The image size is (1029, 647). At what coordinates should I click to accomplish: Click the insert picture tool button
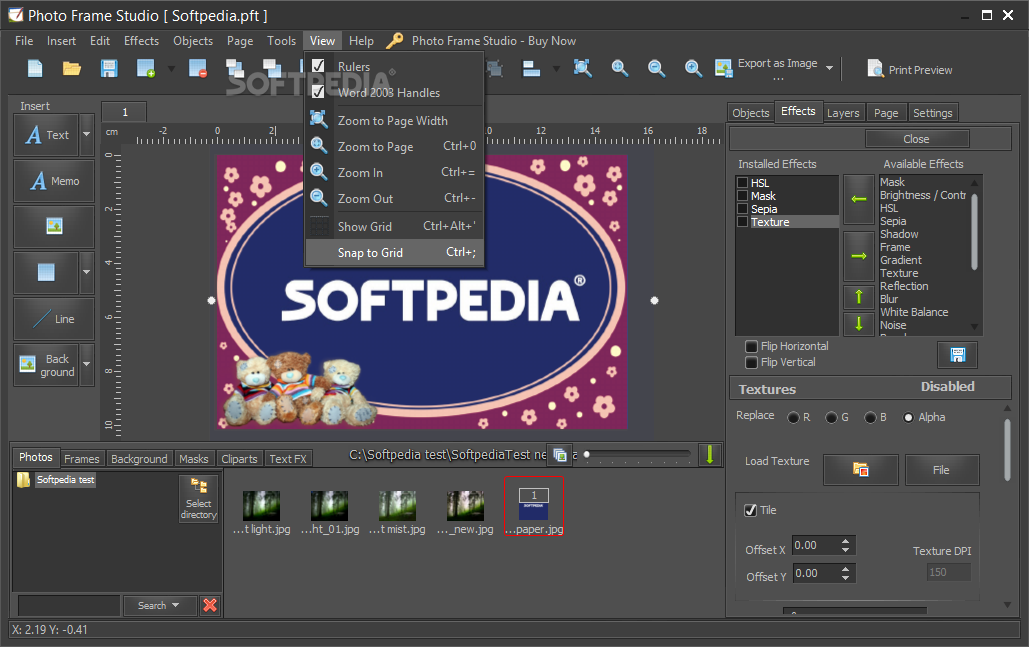click(x=54, y=226)
